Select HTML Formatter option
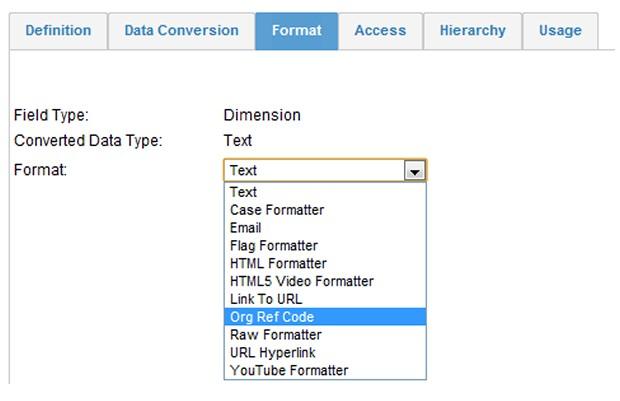Viewport: 620px width, 401px height. (325, 263)
